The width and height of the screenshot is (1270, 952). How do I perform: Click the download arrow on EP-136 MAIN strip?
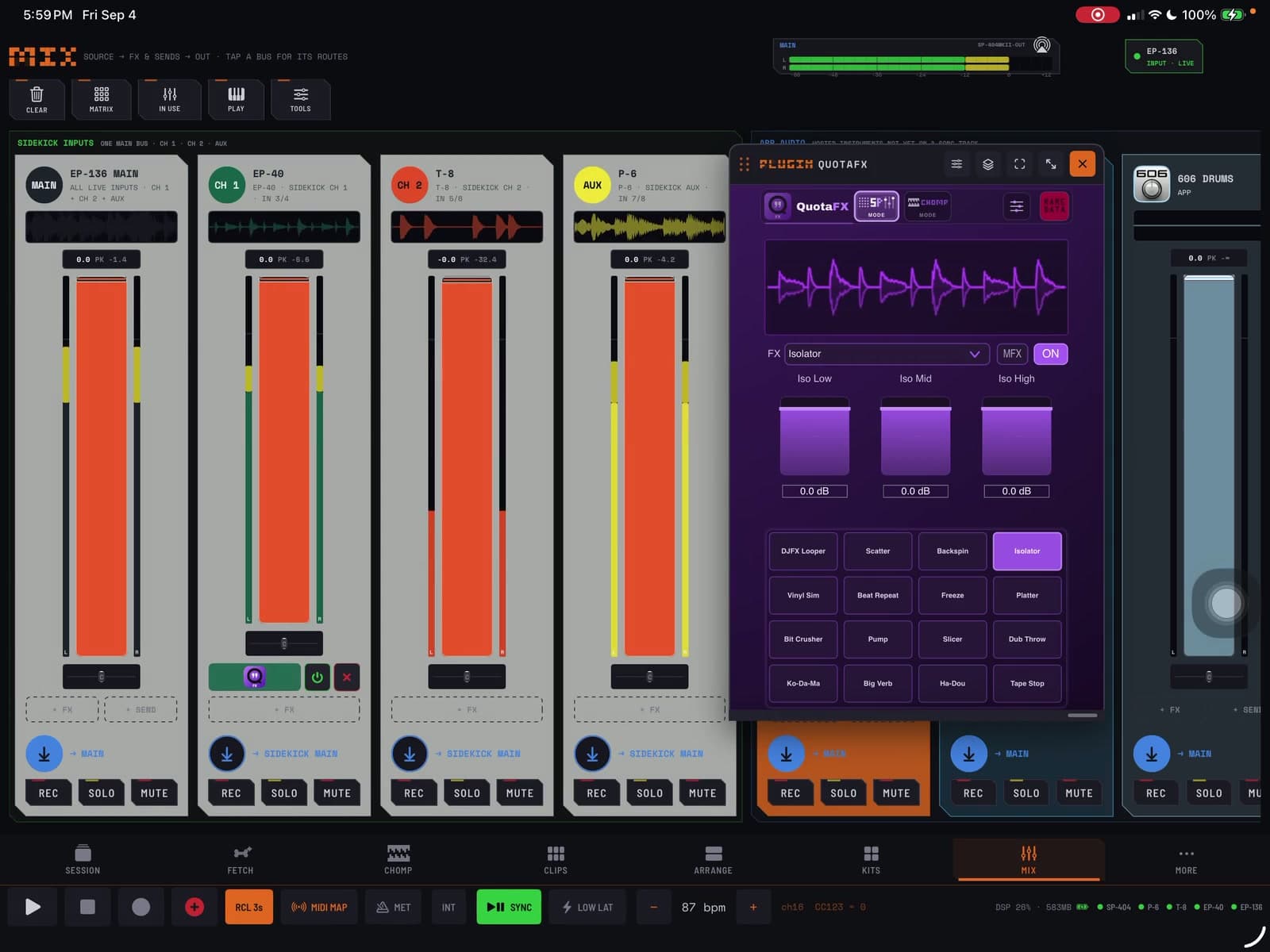tap(44, 754)
